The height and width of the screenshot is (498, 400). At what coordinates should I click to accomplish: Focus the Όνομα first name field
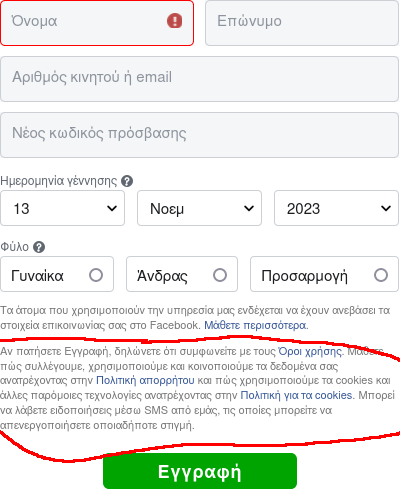[97, 23]
